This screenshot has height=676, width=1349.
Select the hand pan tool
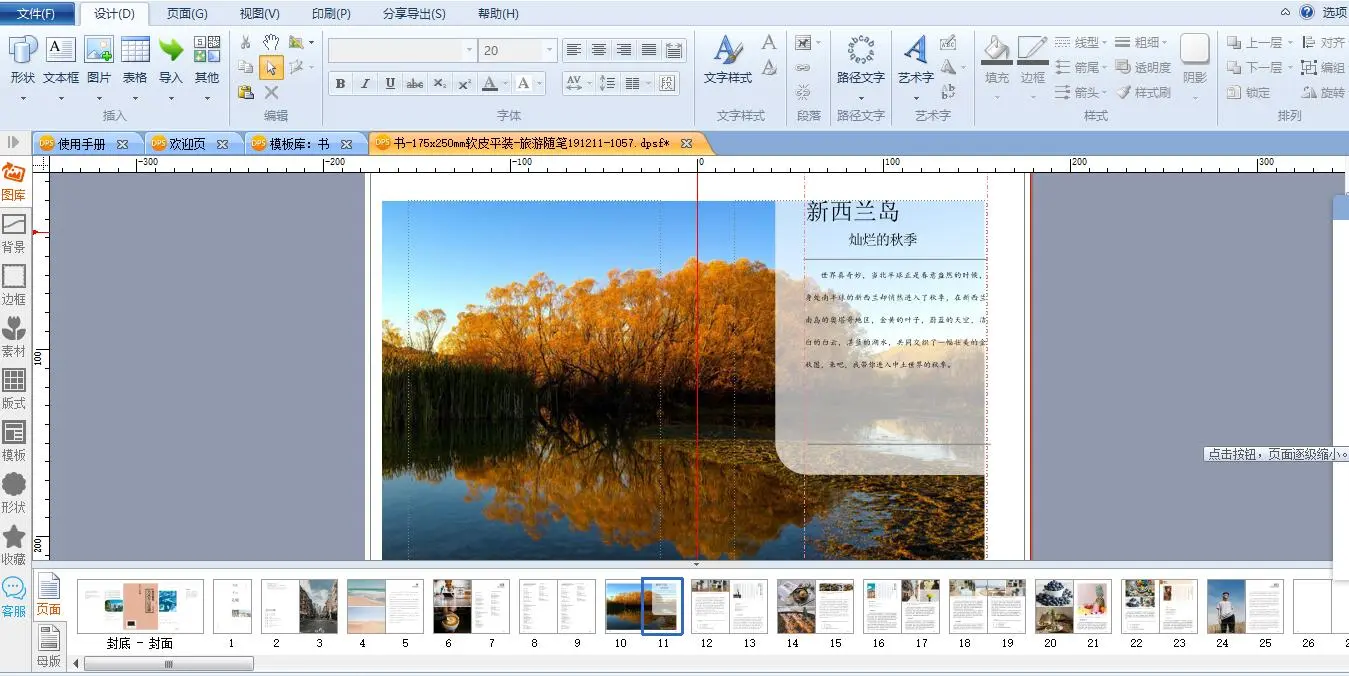click(x=271, y=42)
